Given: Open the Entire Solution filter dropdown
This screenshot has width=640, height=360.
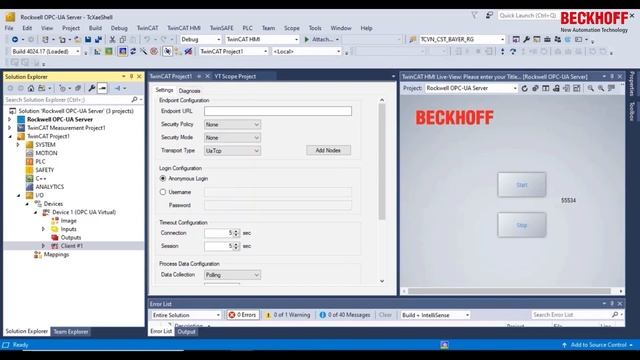Looking at the screenshot, I should (186, 315).
